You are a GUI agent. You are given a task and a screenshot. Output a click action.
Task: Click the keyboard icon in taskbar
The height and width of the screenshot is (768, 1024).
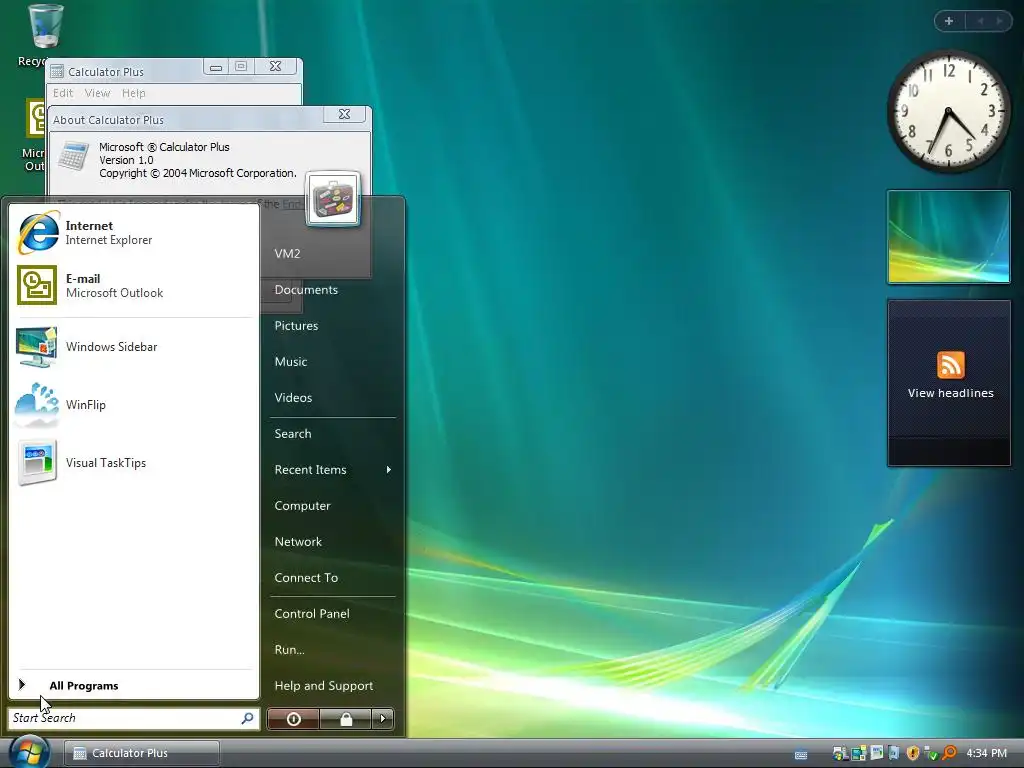[801, 755]
